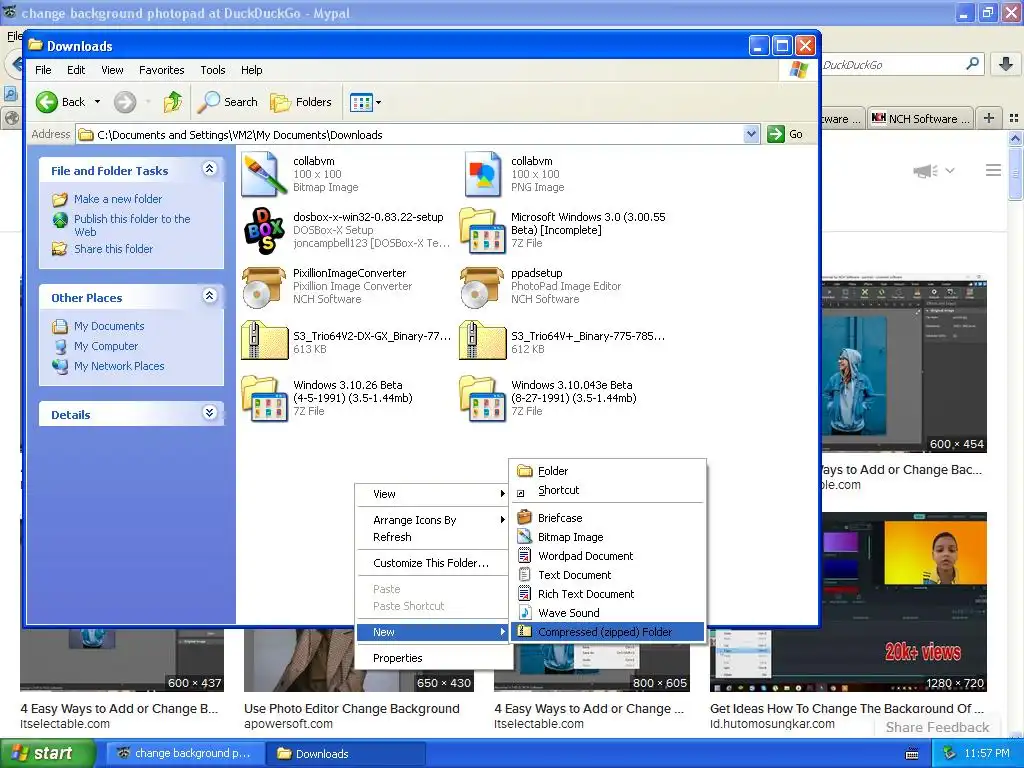Select the S3_Trio64V2-DX-GX zipped folder icon
1024x768 pixels.
point(264,340)
